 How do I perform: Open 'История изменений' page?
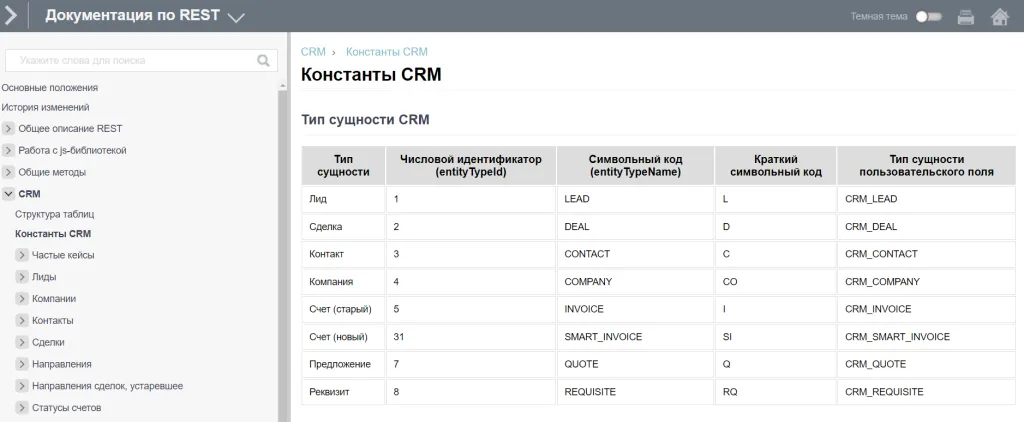46,107
